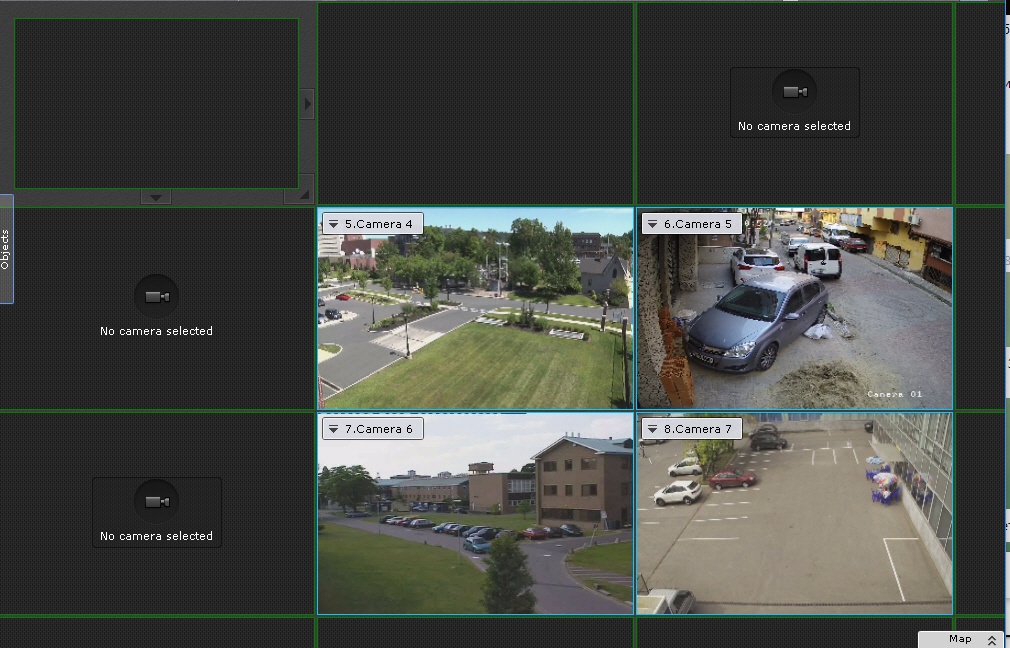Select the Camera 4 park view feed
Screen dimensions: 1010x648
(x=475, y=320)
